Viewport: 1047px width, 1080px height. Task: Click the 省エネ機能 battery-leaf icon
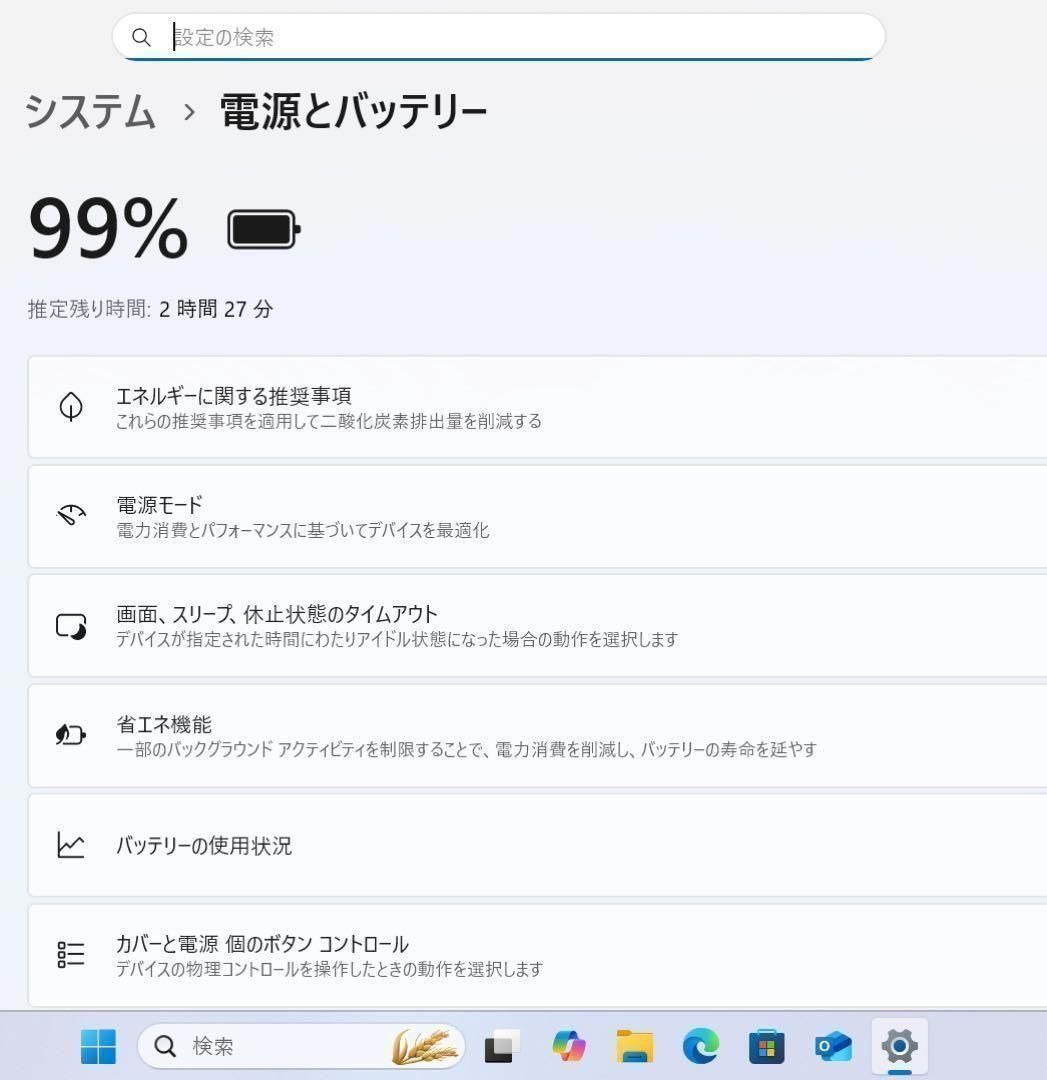70,735
